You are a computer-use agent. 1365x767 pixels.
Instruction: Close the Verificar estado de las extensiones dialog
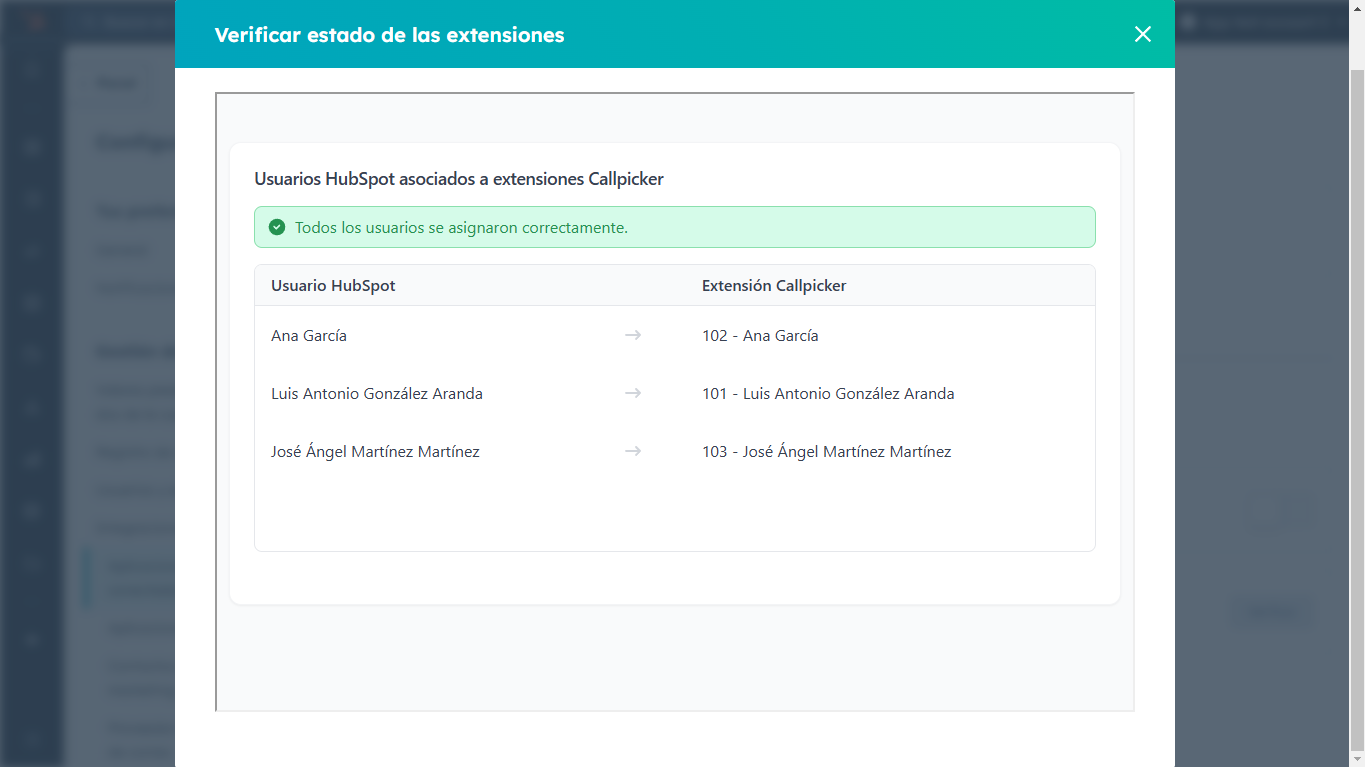[1143, 34]
